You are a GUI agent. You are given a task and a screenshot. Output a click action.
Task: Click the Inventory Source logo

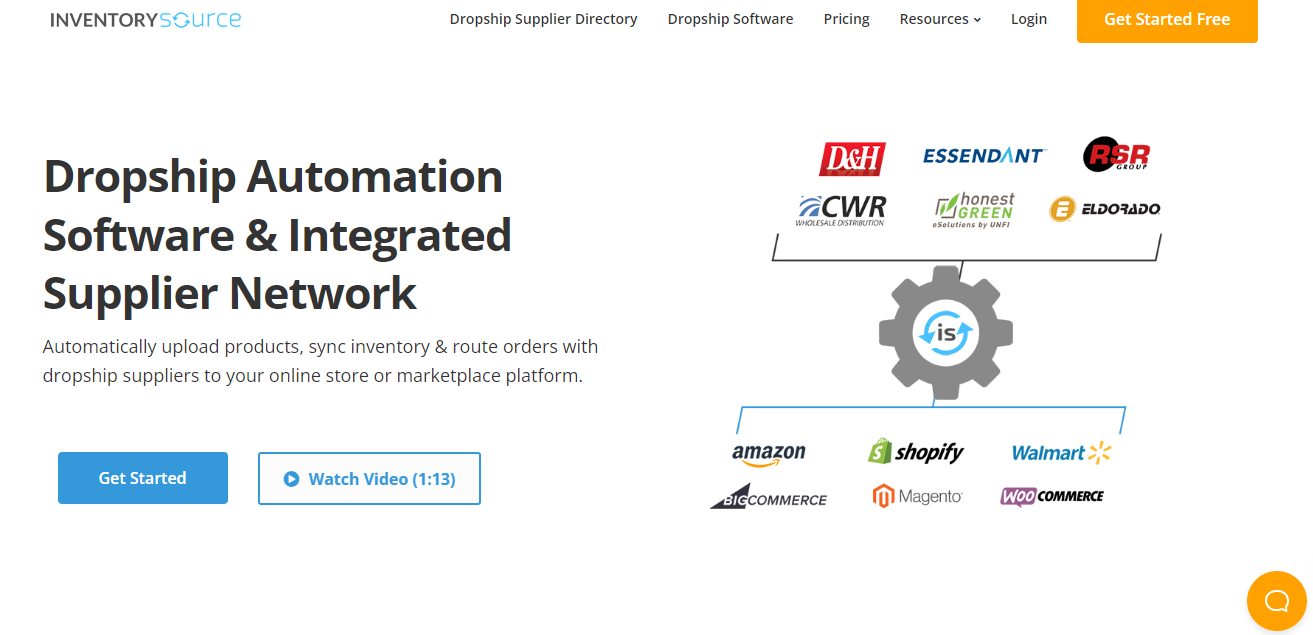(145, 19)
